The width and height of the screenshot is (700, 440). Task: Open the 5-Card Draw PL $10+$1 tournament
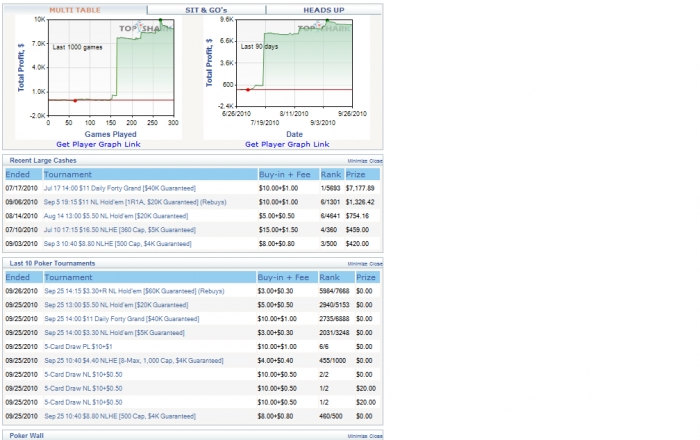[78, 346]
